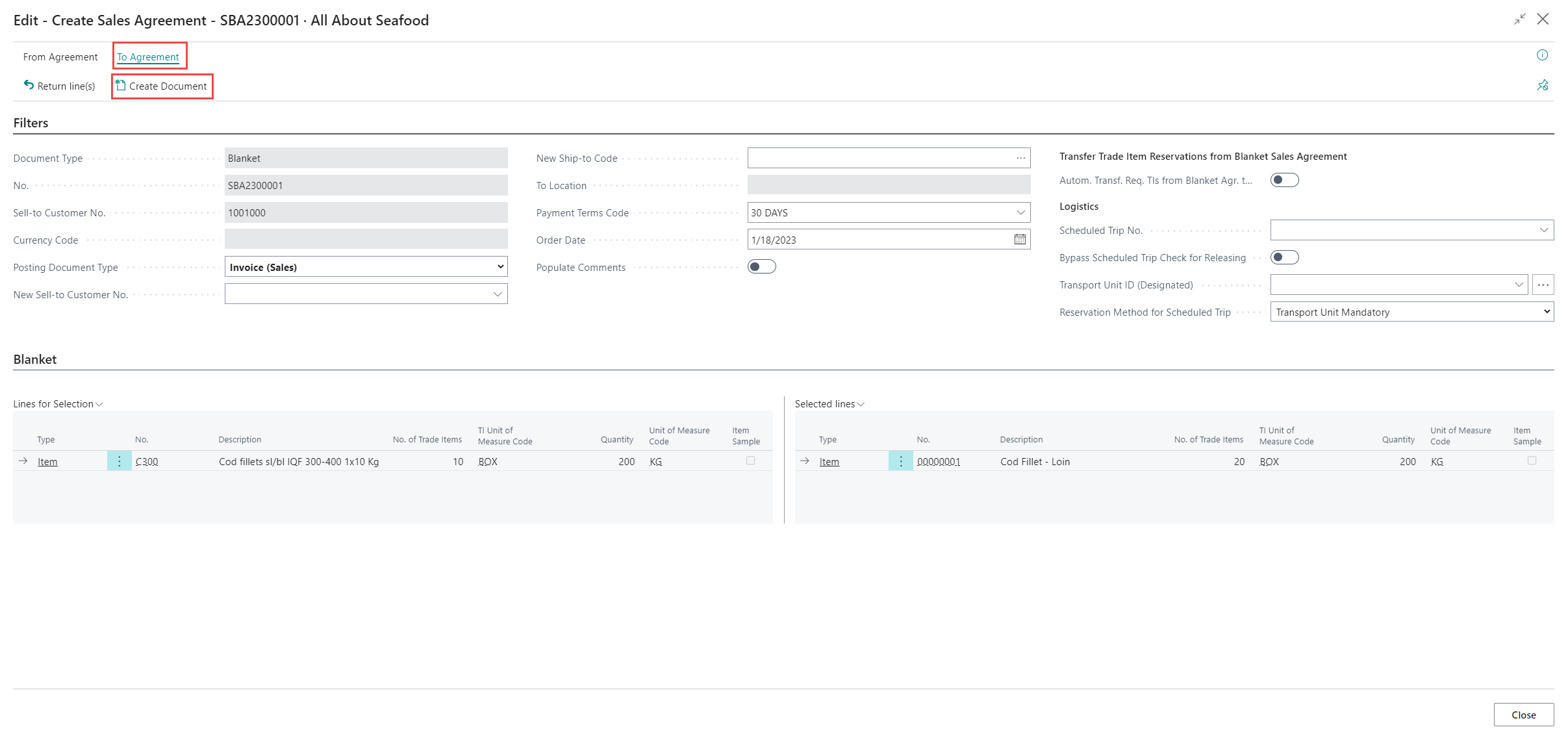Open the C300 item number link
Viewport: 1568px width, 738px height.
pos(147,462)
